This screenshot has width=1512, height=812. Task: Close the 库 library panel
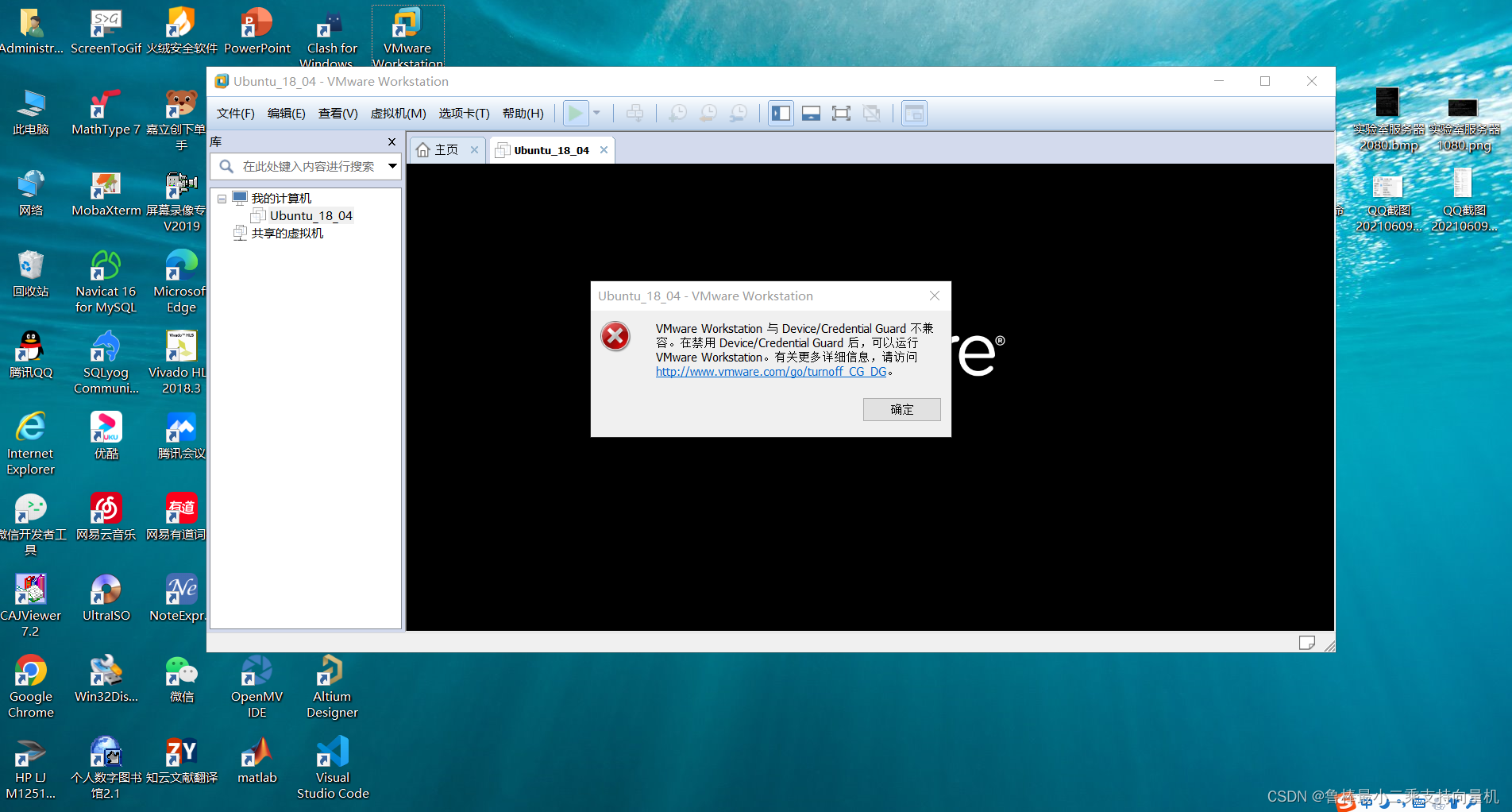pos(391,141)
